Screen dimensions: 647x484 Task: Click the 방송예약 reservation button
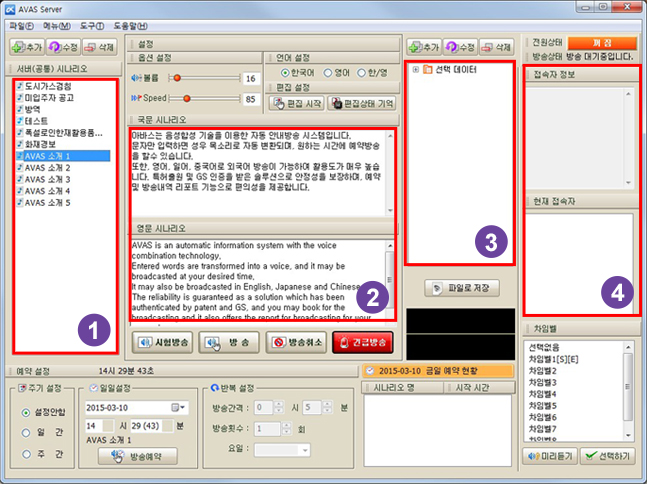(138, 456)
